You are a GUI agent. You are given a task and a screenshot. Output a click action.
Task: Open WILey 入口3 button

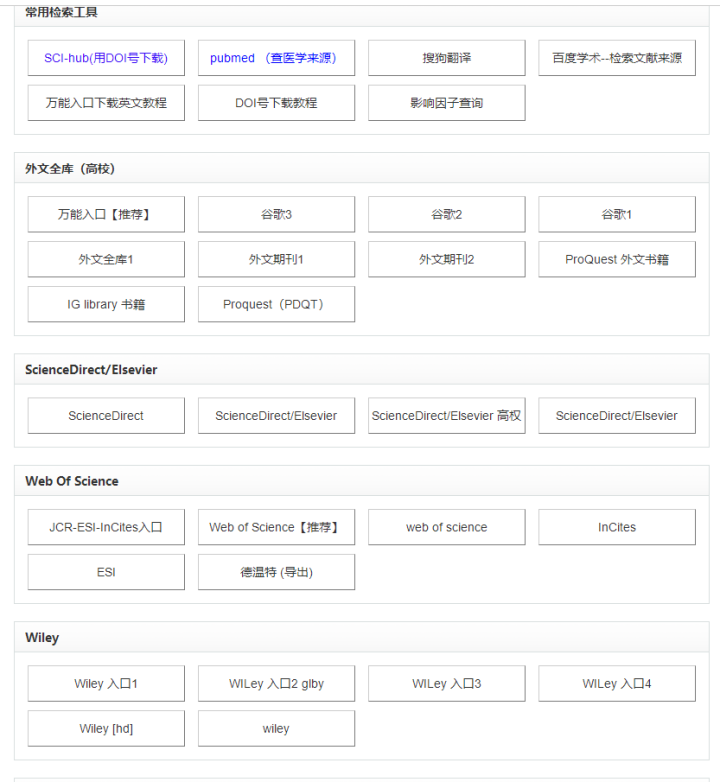(x=447, y=684)
